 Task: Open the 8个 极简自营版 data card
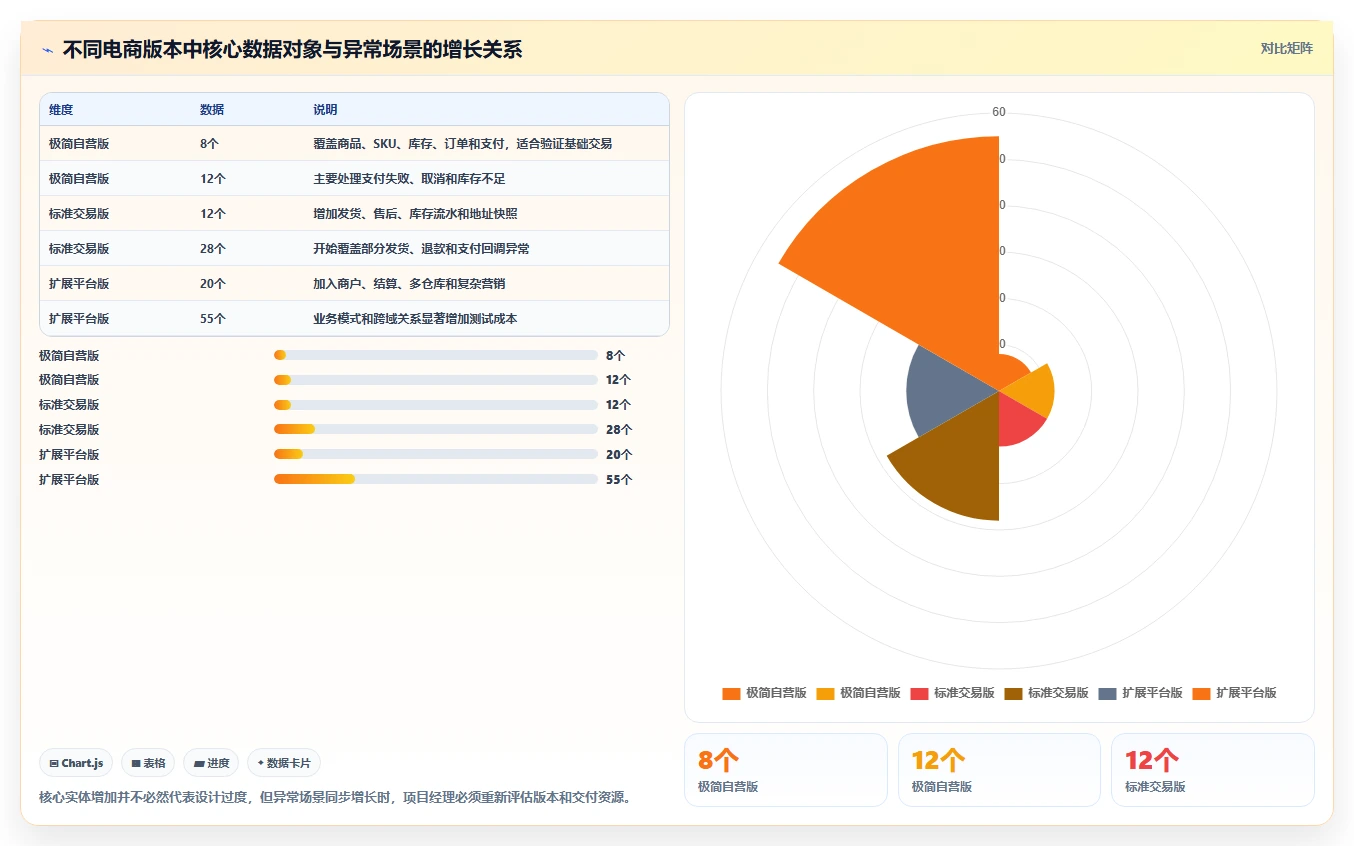point(786,770)
